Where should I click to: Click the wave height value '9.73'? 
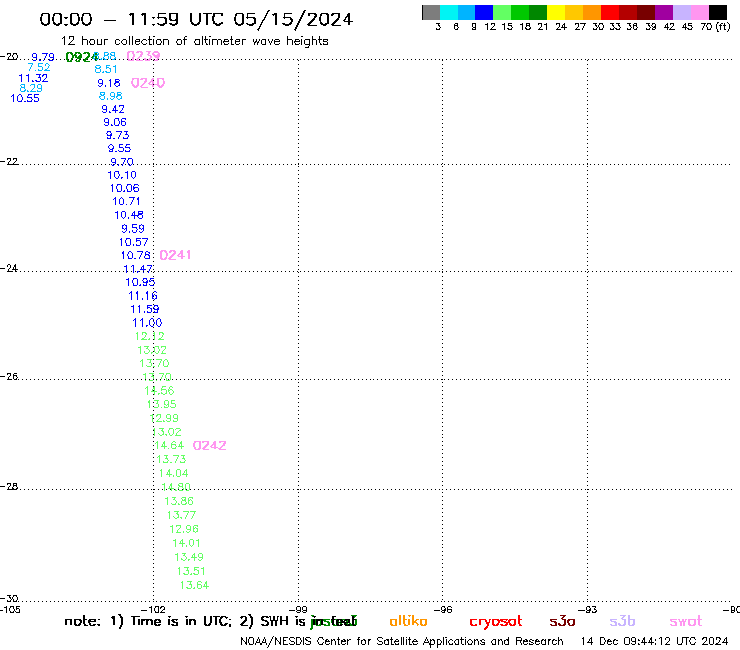click(118, 135)
